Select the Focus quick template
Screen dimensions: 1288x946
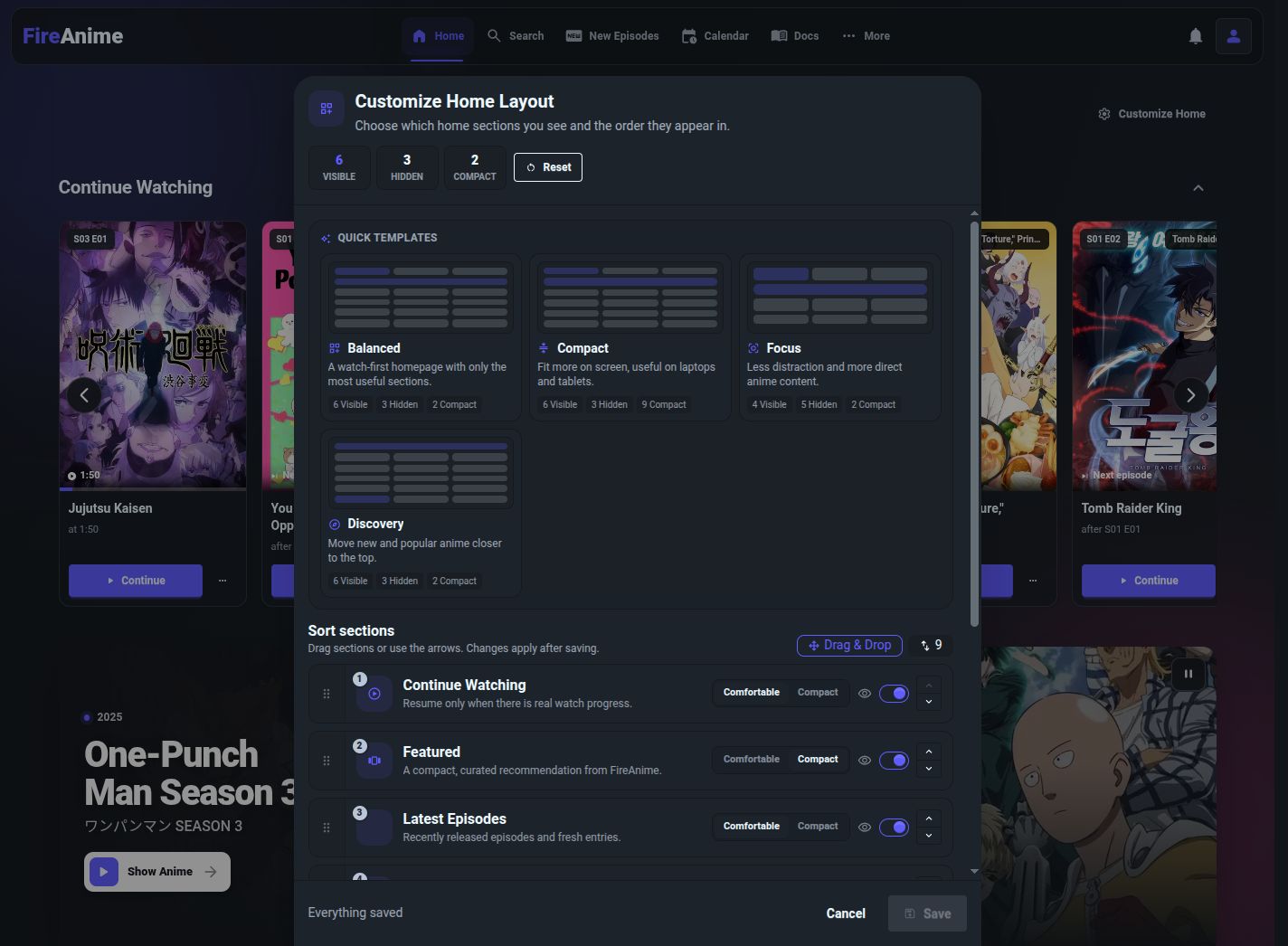pos(839,337)
